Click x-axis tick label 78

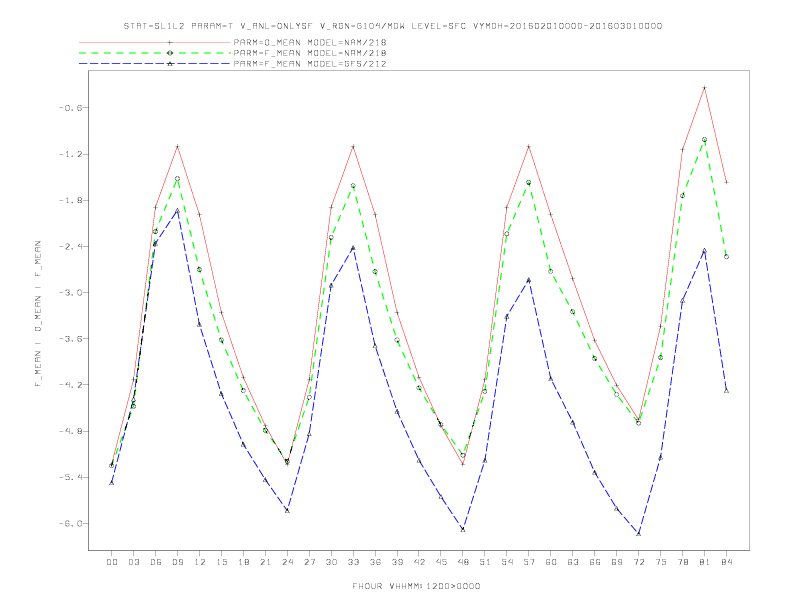pos(682,562)
